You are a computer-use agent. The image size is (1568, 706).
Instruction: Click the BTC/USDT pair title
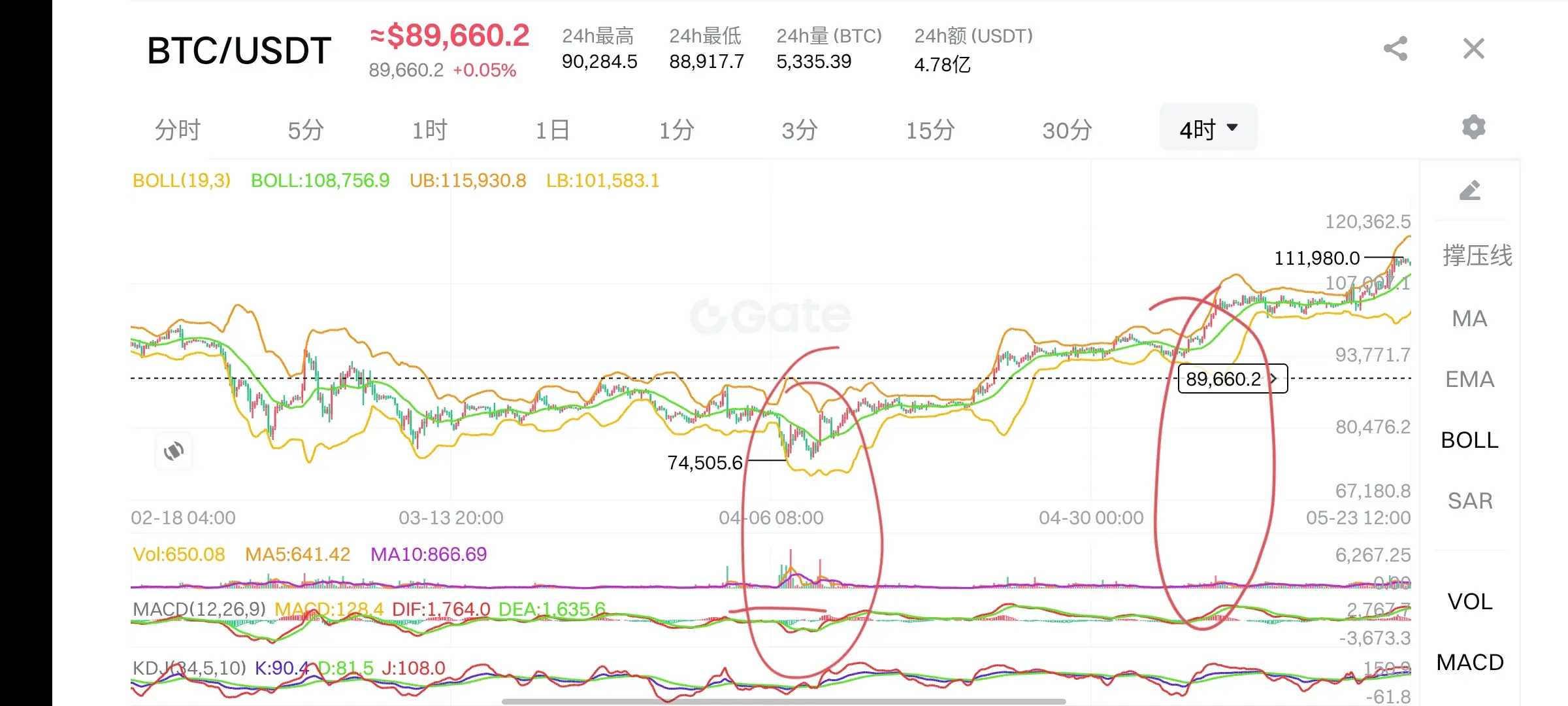click(239, 51)
